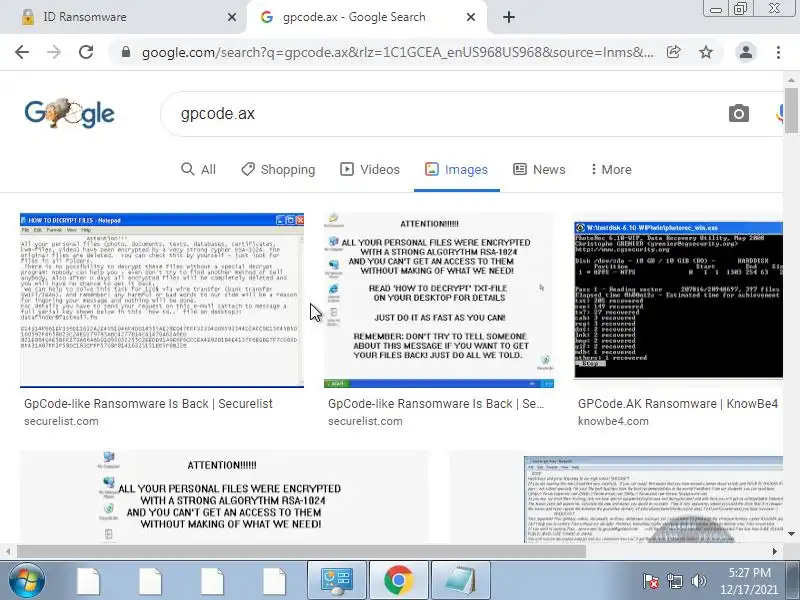Click the scroll up arrow

(791, 80)
